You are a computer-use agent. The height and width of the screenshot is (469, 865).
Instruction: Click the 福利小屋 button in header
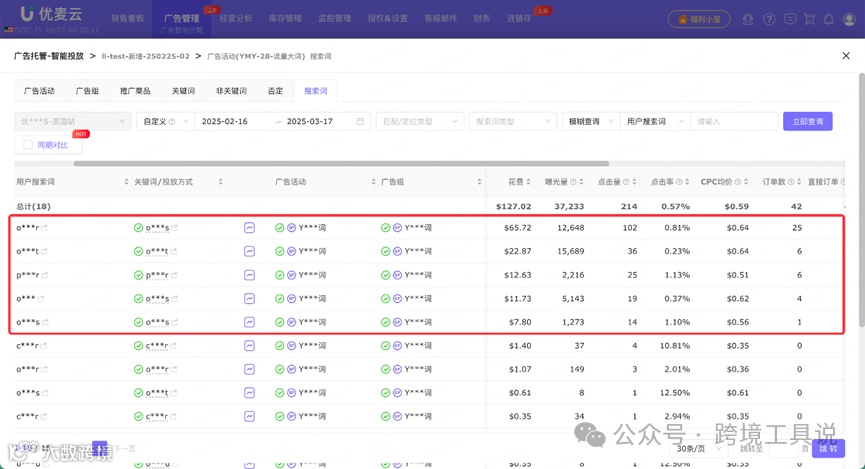pos(699,19)
